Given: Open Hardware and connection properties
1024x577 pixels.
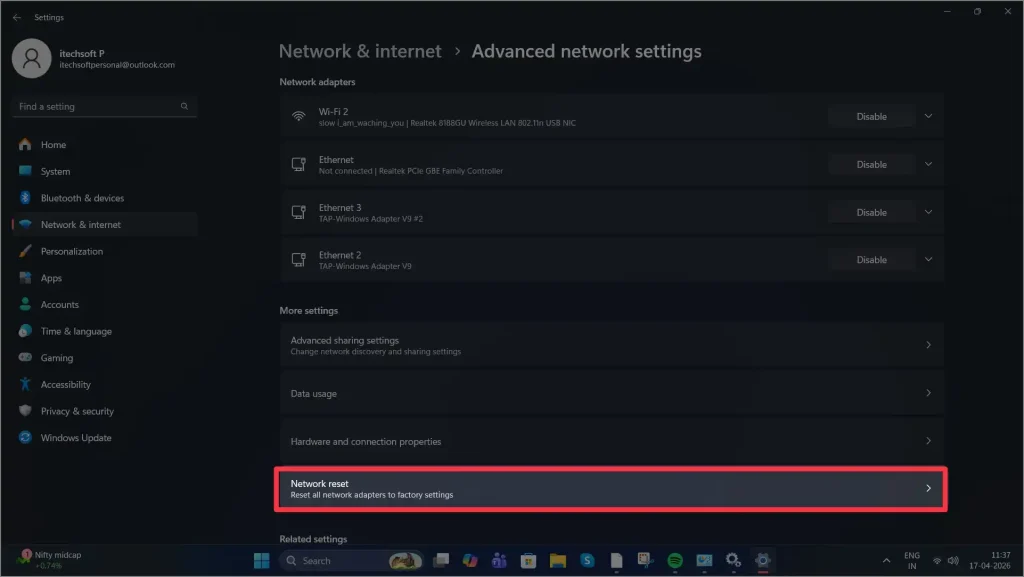Looking at the screenshot, I should pyautogui.click(x=611, y=442).
